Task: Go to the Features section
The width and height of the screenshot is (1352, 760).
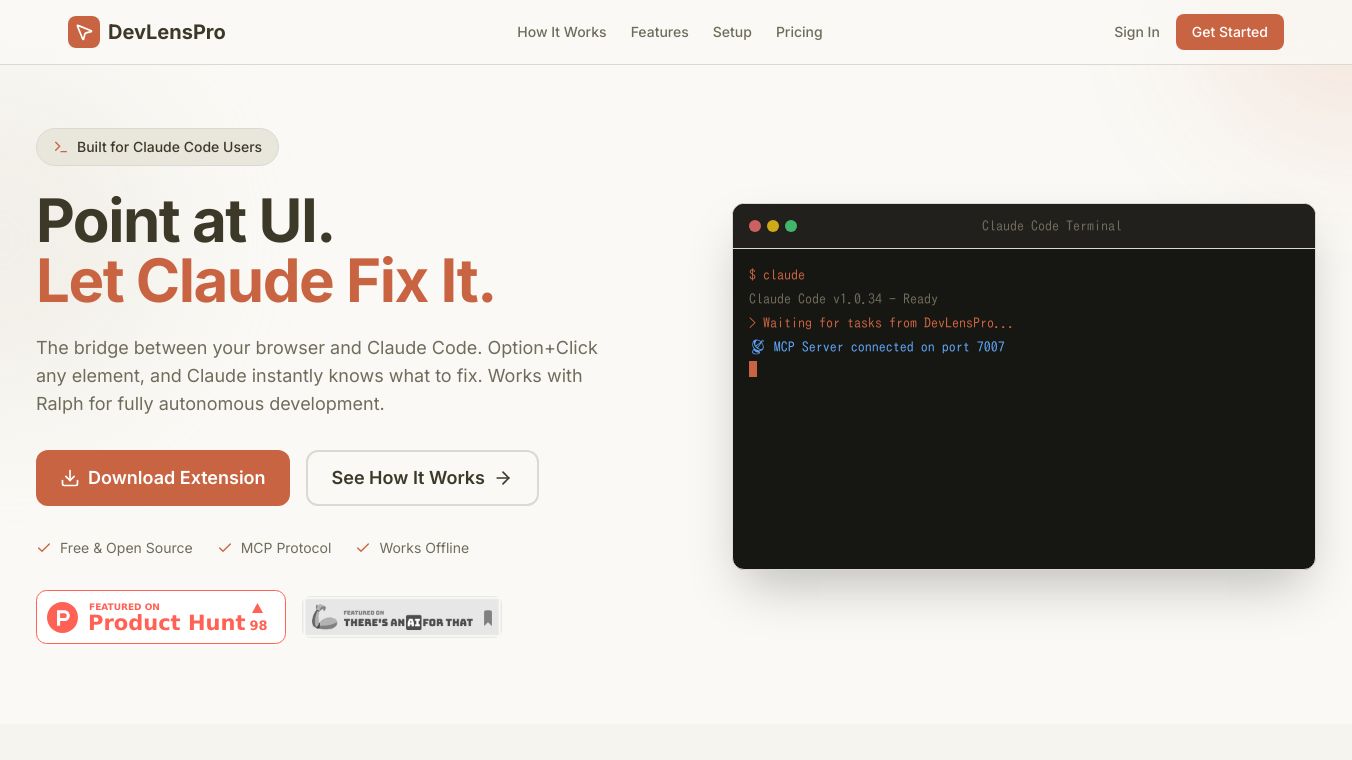Action: pyautogui.click(x=660, y=32)
